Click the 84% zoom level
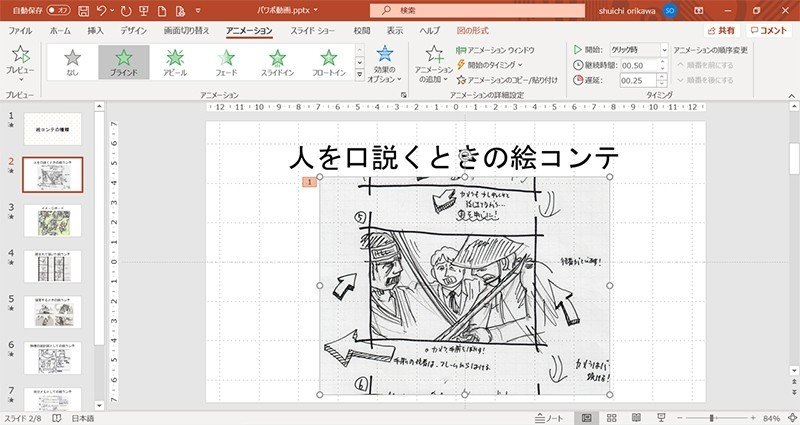The width and height of the screenshot is (800, 425). [771, 418]
